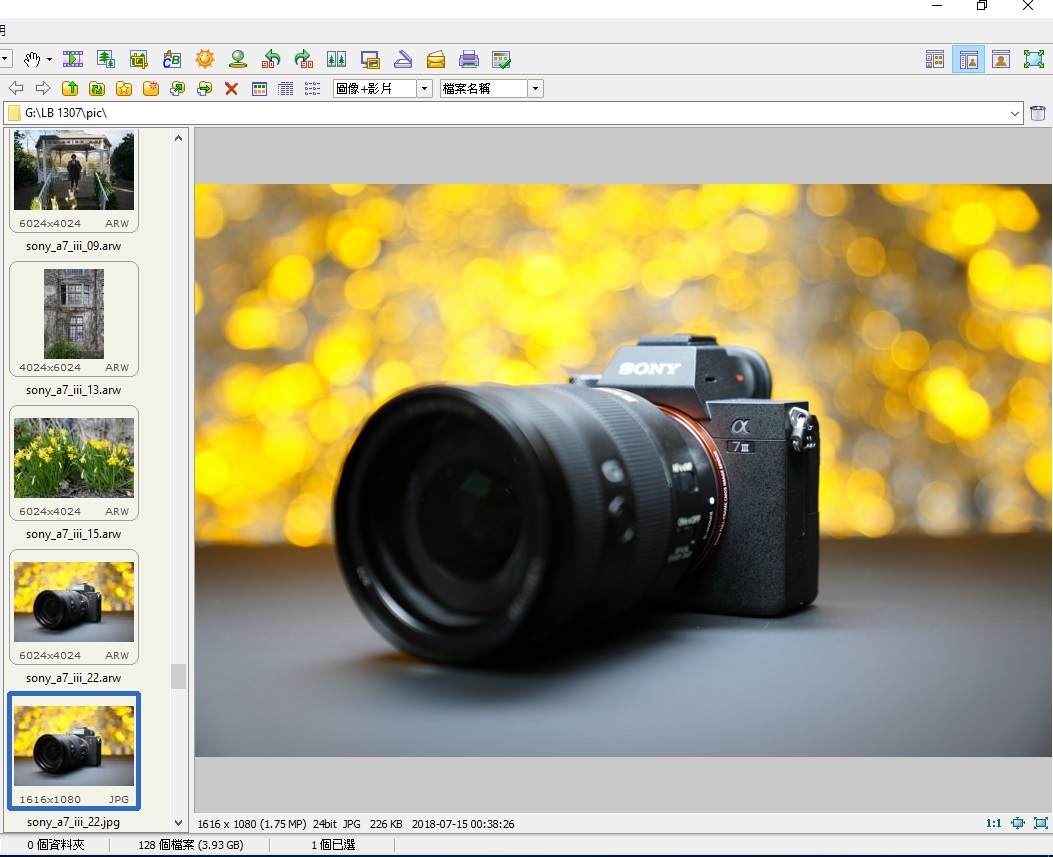Click the 1616 x 1080 (1.75 MP) status text

click(x=252, y=824)
